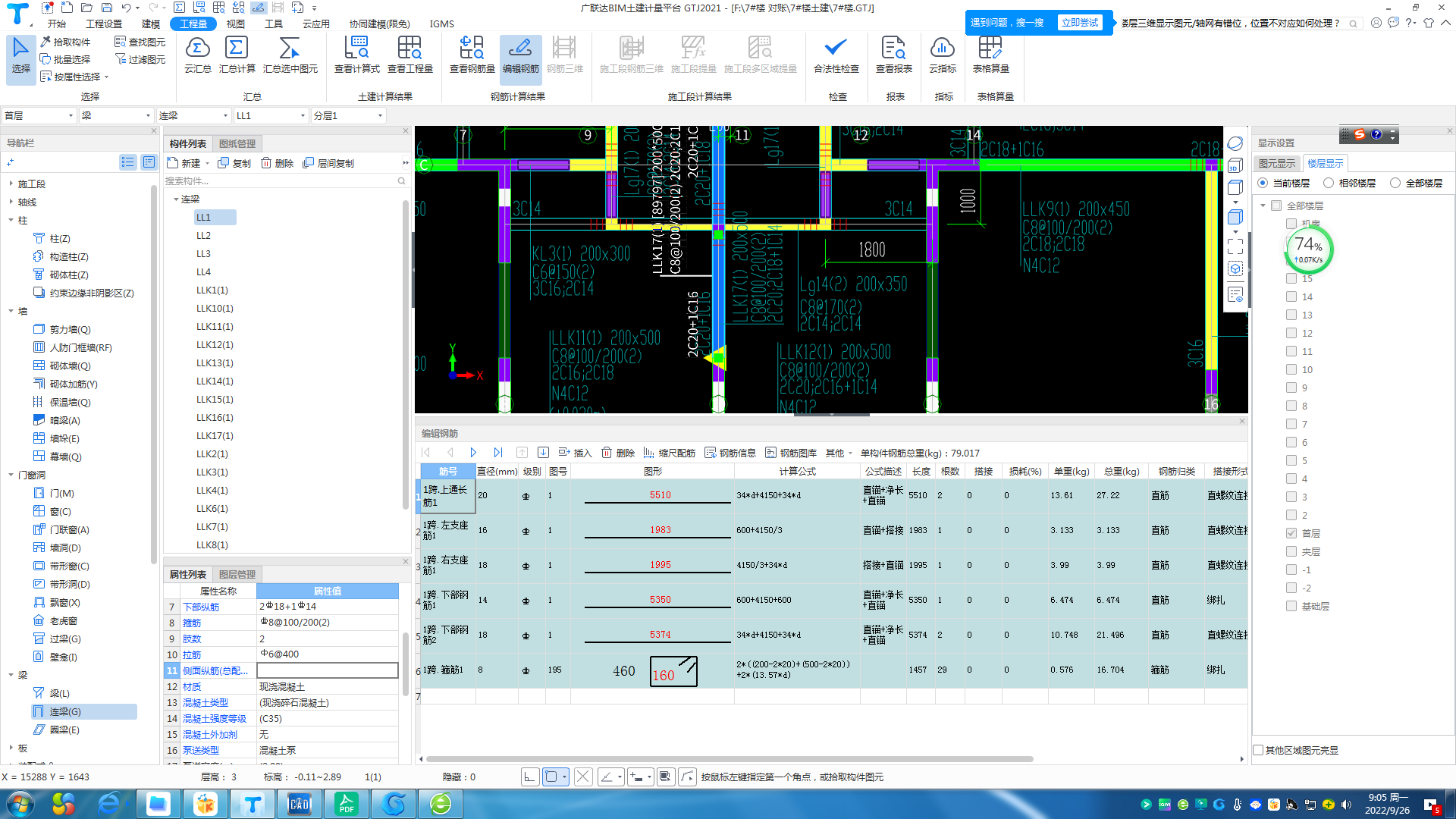Viewport: 1456px width, 819px height.
Task: Open the 首层 floor dropdown
Action: coord(39,115)
